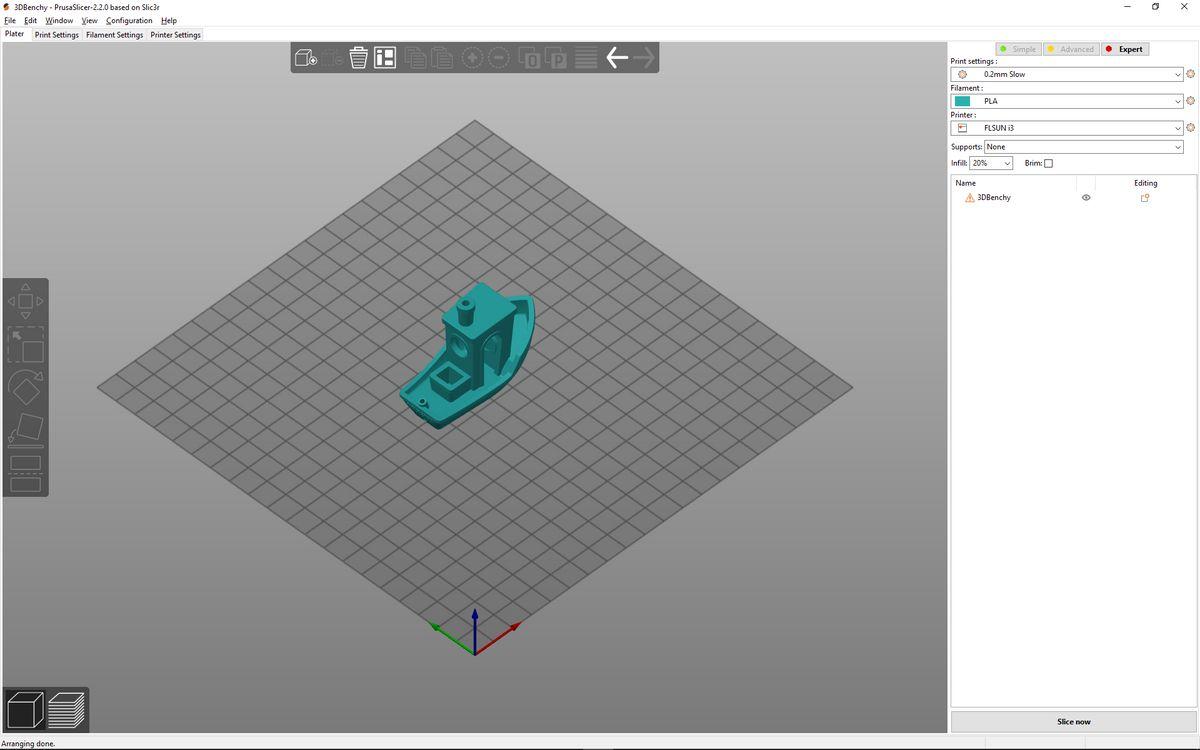
Task: Open the Window menu
Action: (59, 20)
